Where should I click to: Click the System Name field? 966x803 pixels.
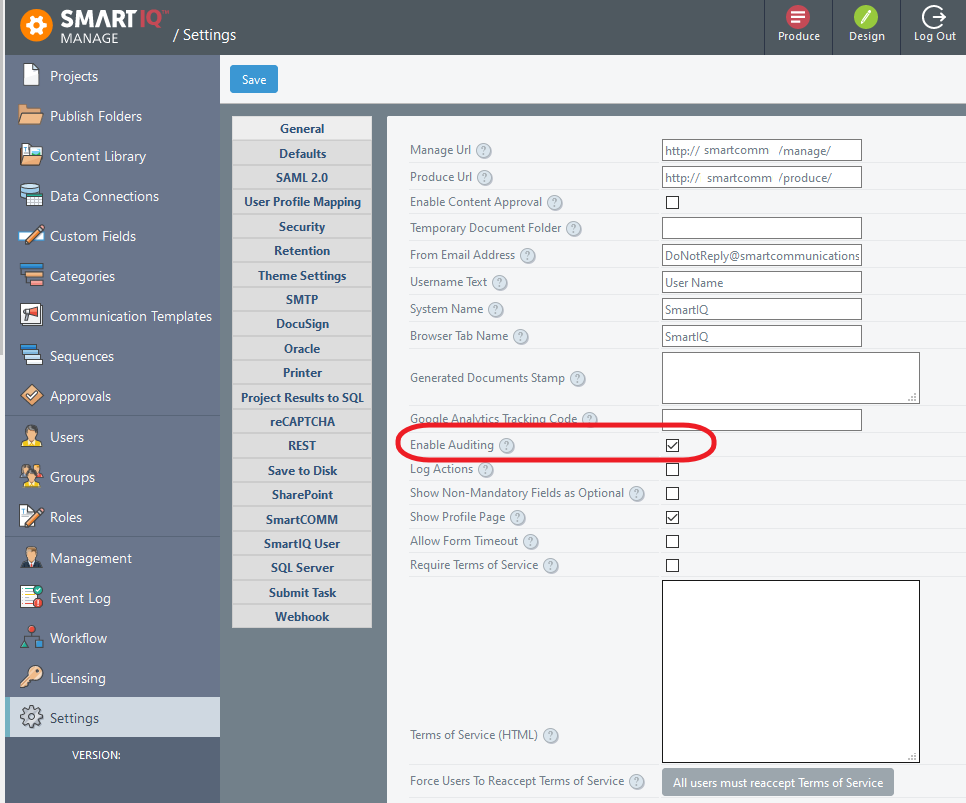click(x=761, y=309)
